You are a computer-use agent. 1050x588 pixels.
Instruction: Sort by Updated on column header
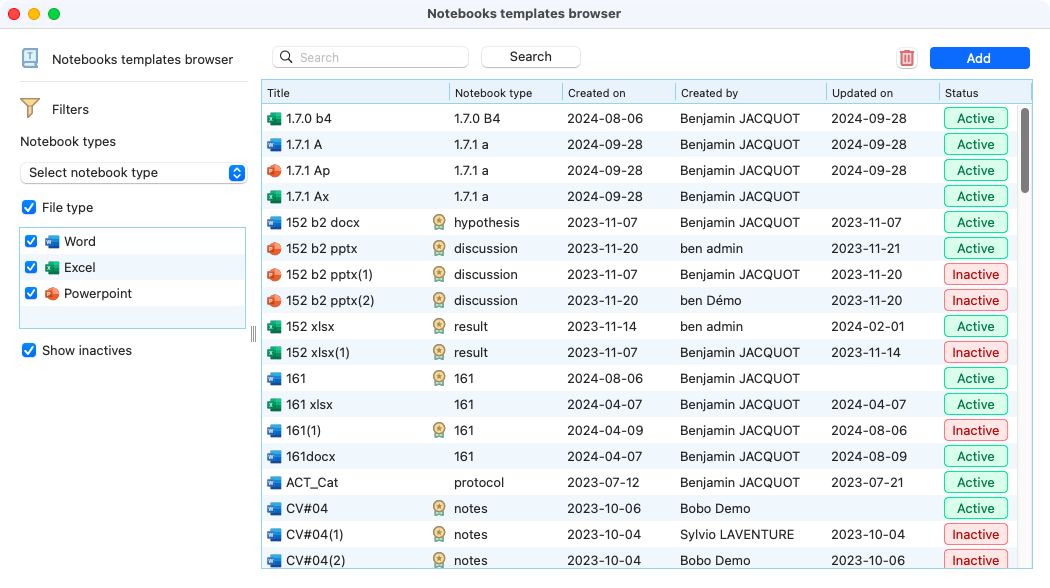pos(883,93)
